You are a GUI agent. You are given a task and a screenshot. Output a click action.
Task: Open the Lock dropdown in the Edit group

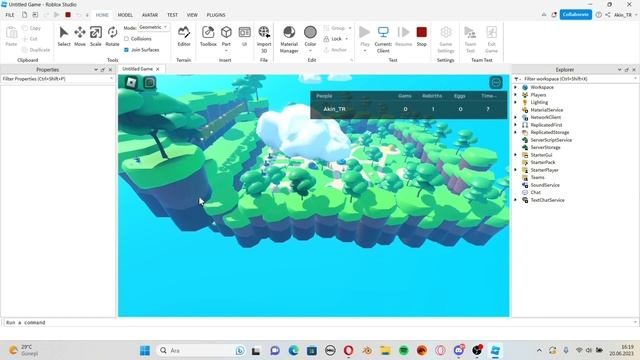click(347, 39)
